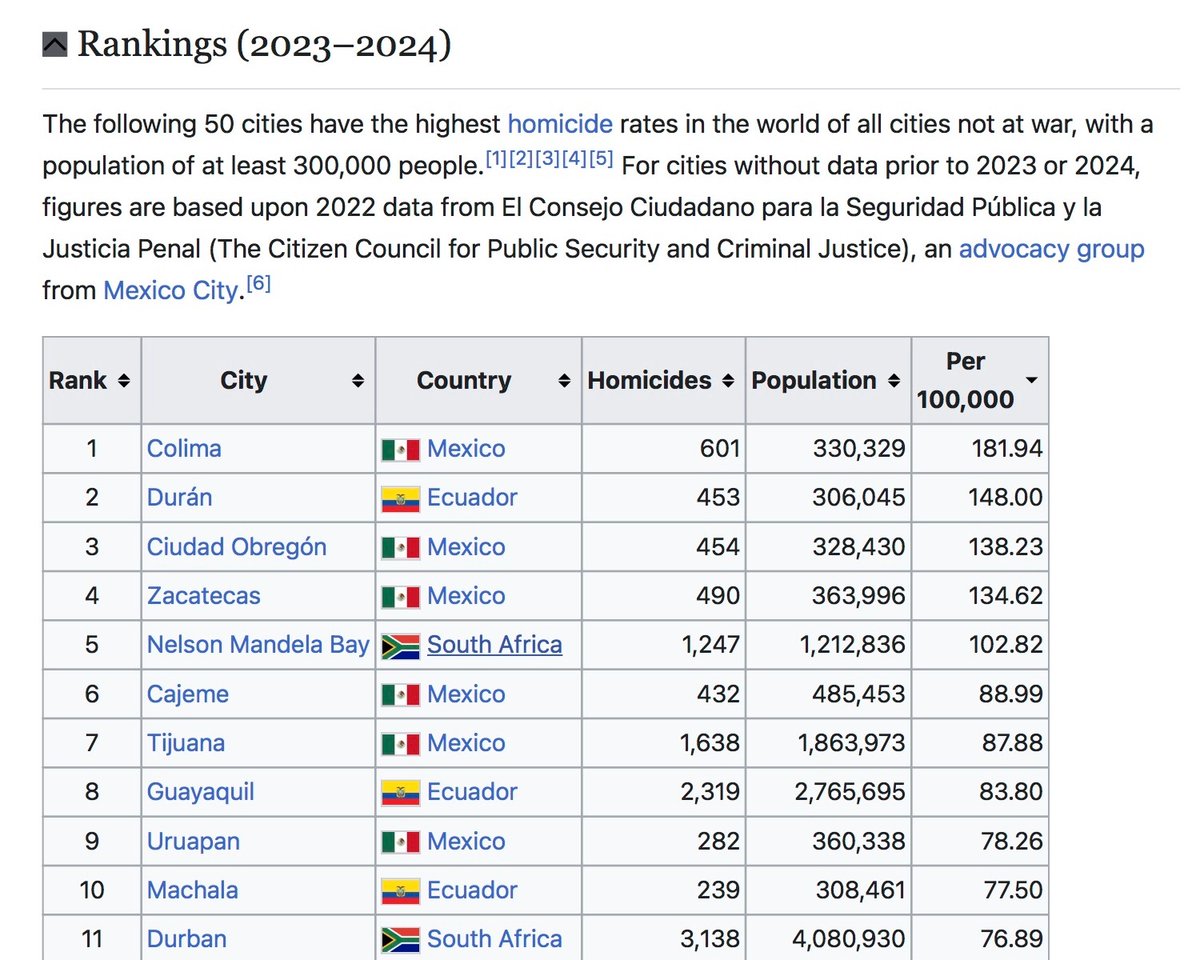The image size is (1200, 960).
Task: Open citation reference [6]
Action: [258, 285]
